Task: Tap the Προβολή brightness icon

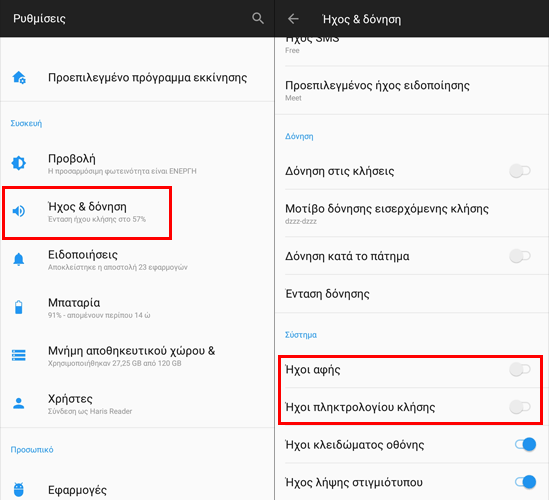Action: click(19, 163)
